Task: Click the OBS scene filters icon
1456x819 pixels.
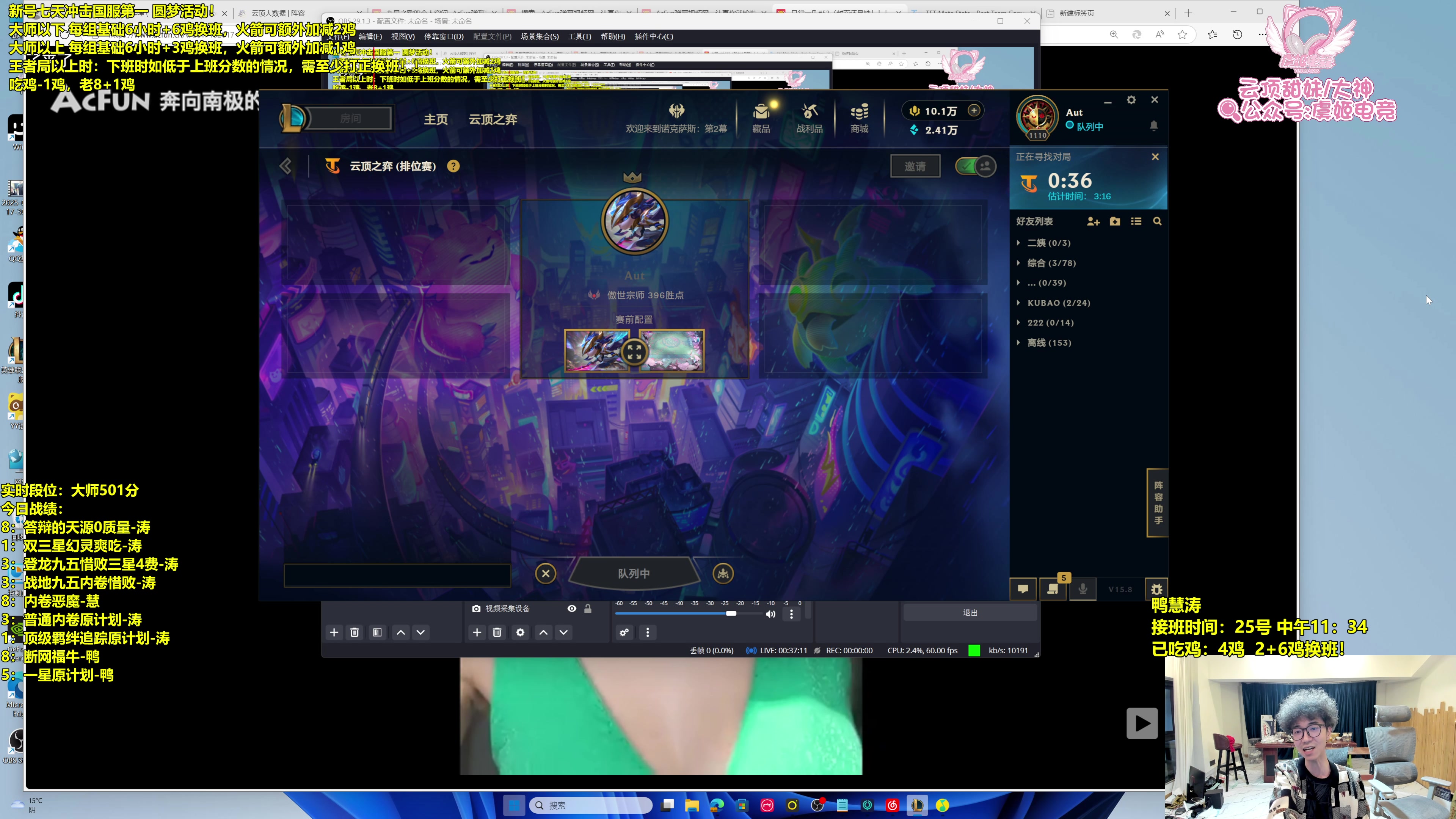Action: 377,632
